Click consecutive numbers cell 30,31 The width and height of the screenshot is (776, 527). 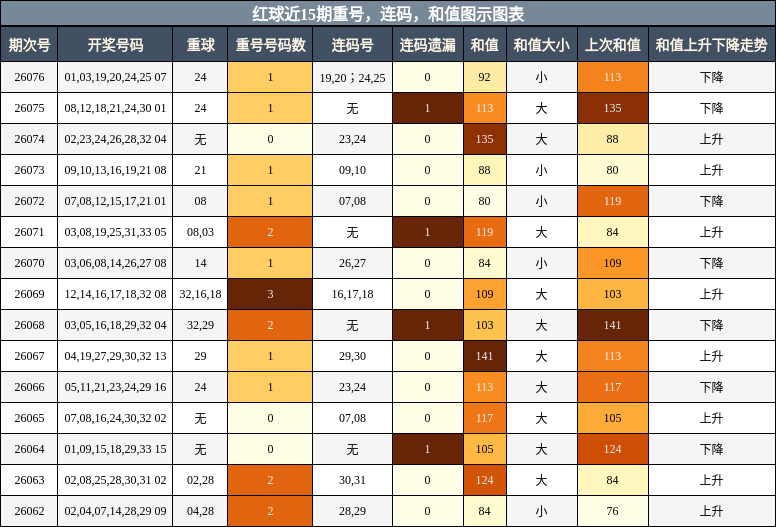pyautogui.click(x=352, y=480)
